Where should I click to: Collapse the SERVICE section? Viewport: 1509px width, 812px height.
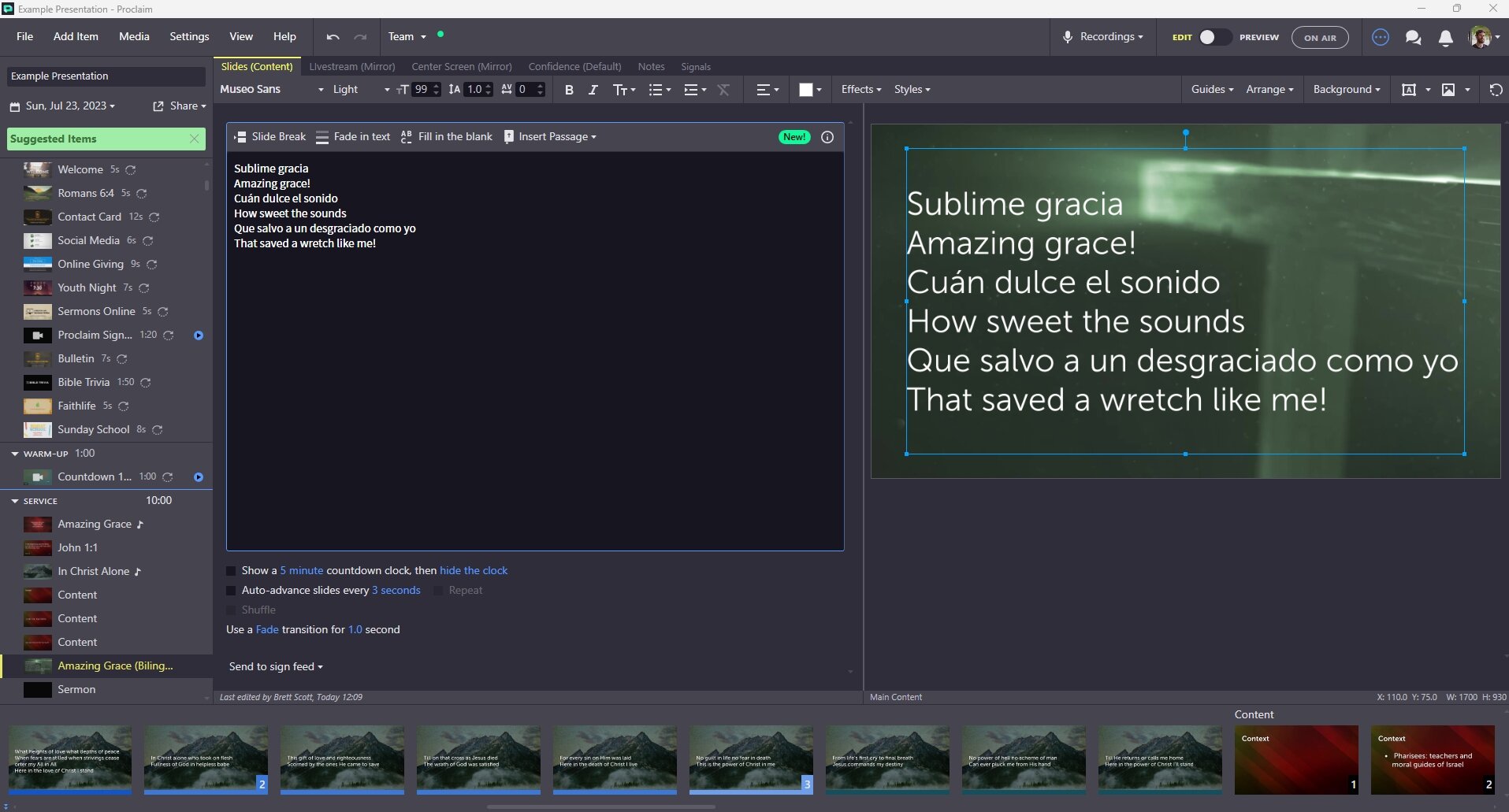click(x=15, y=501)
